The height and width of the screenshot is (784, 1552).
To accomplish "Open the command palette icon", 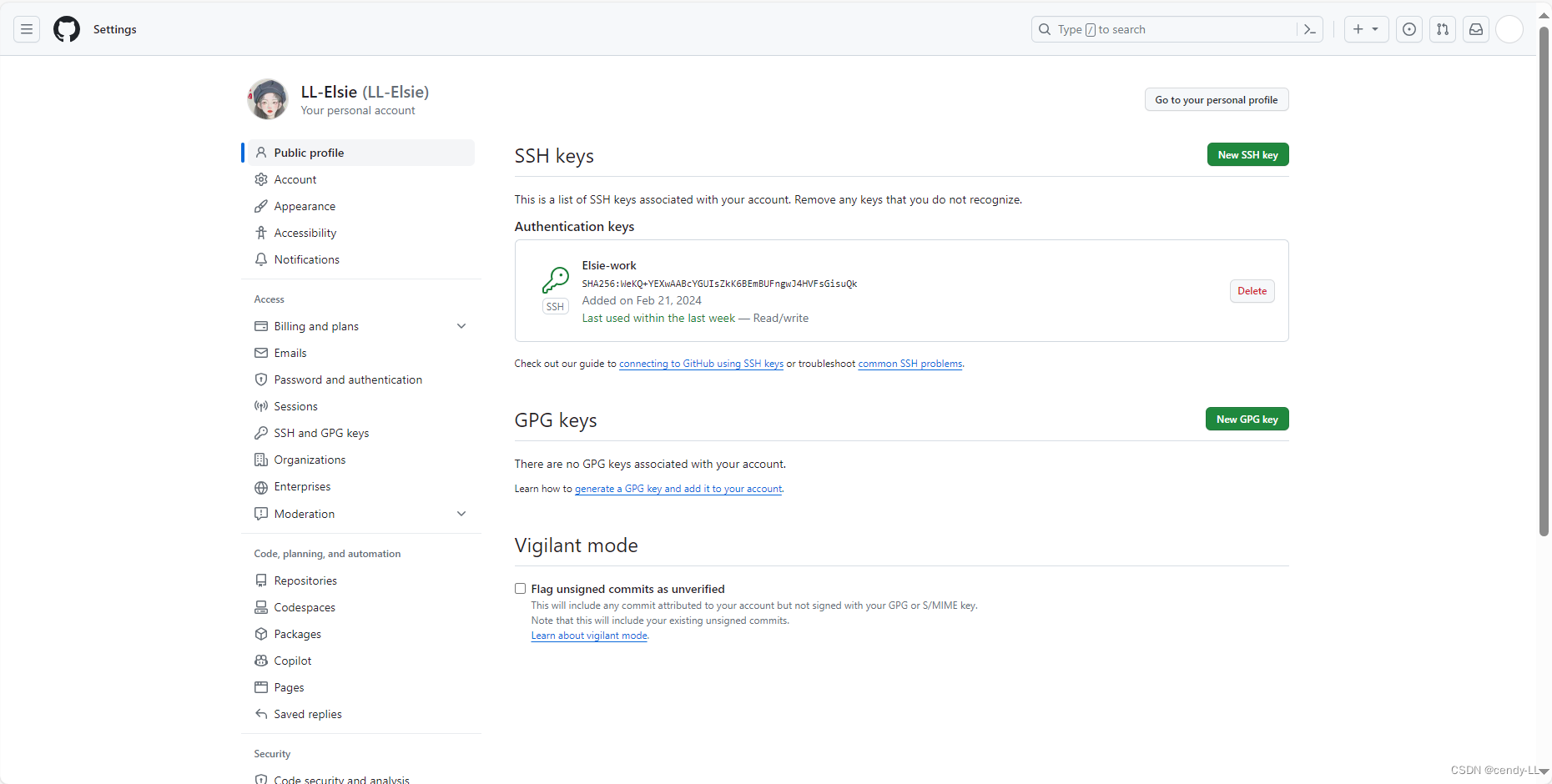I will (1310, 29).
